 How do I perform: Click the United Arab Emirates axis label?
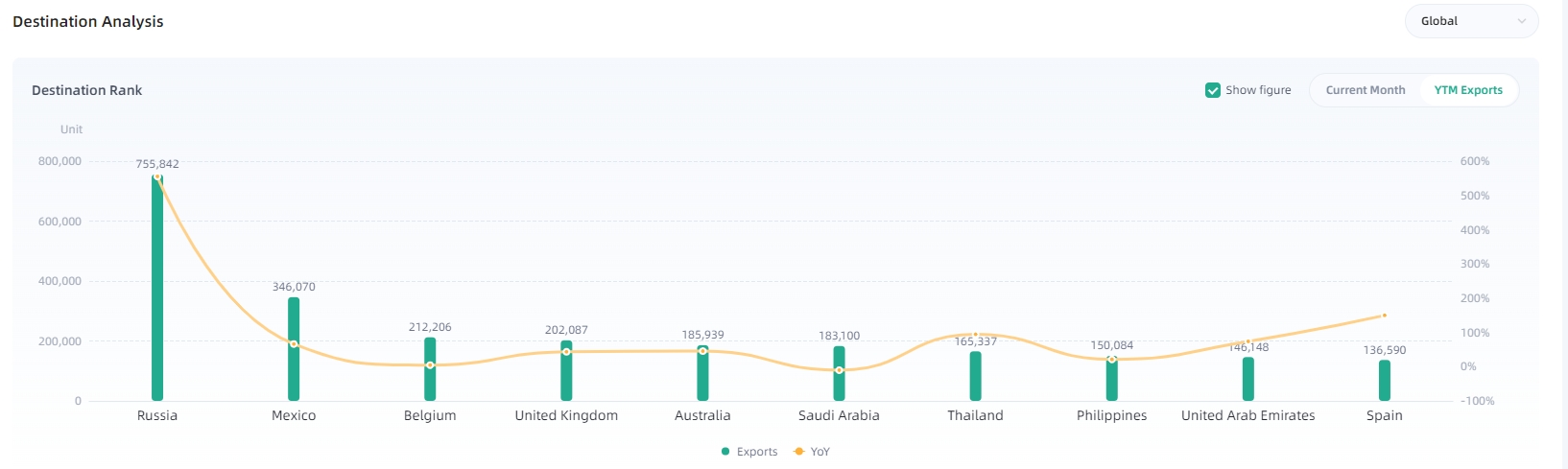point(1247,415)
